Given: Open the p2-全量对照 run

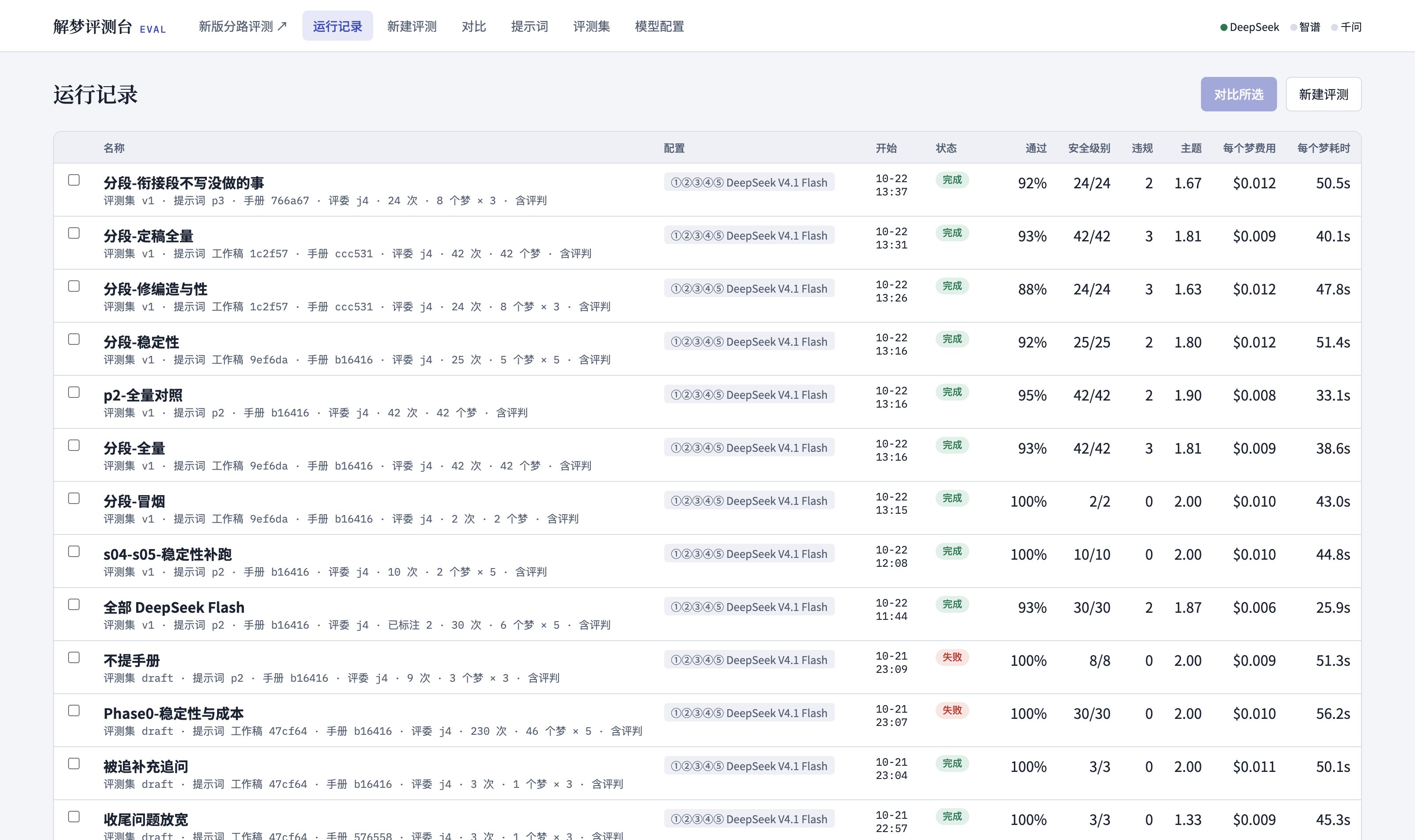Looking at the screenshot, I should [x=143, y=395].
